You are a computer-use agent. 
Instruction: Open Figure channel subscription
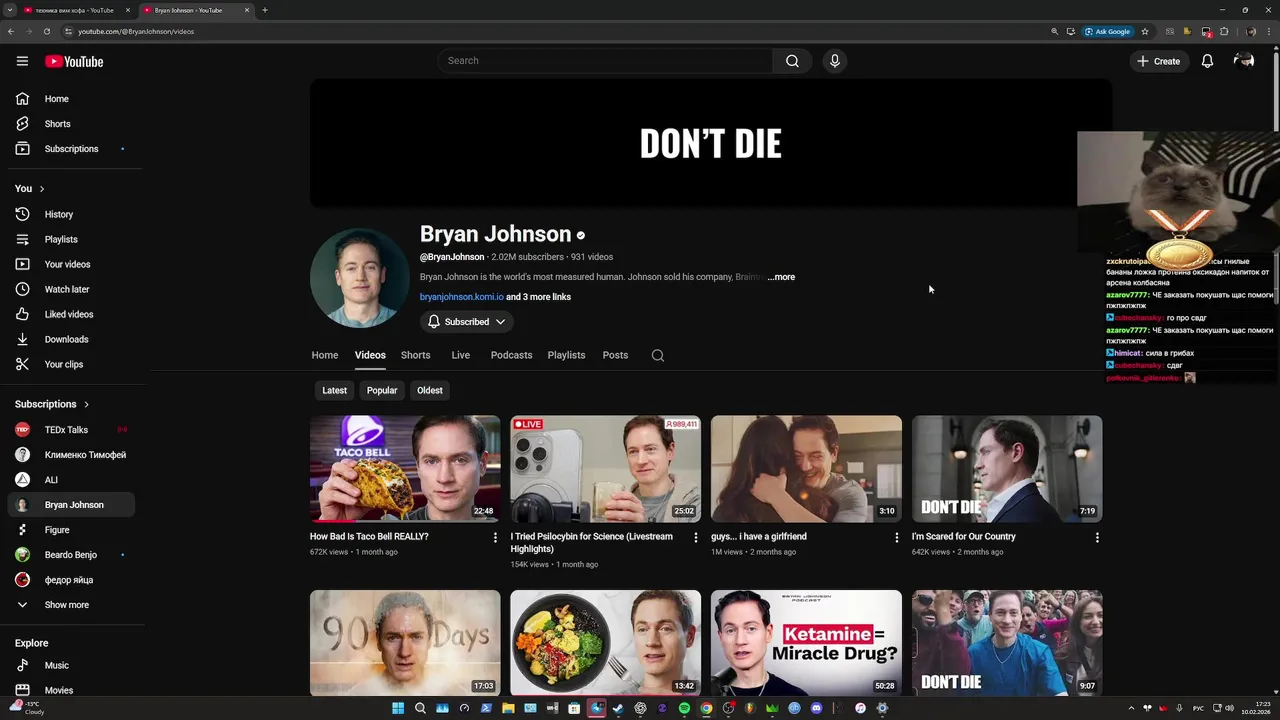click(71, 530)
